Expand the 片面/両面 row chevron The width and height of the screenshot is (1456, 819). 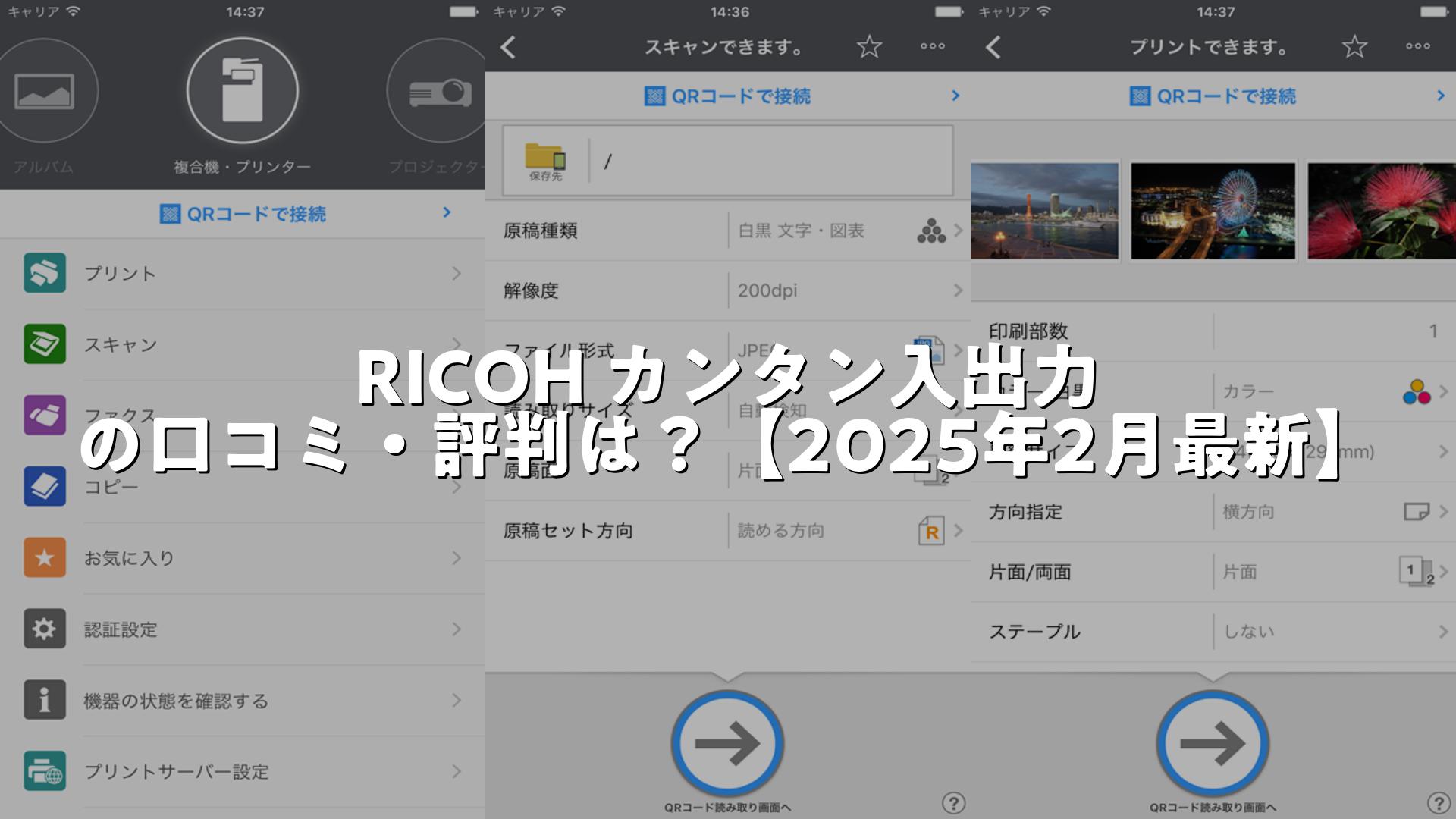pyautogui.click(x=1443, y=571)
